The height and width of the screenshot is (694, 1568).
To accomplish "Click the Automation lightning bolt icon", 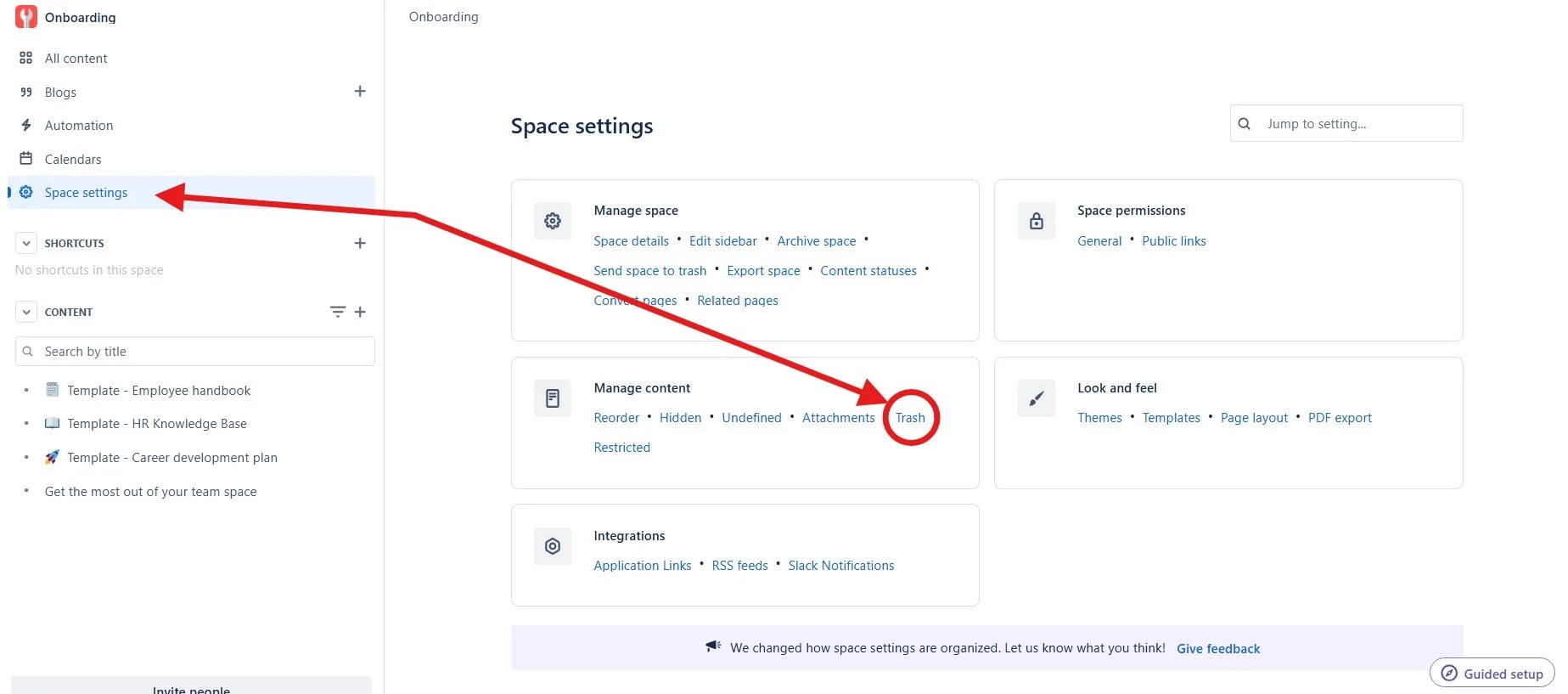I will tap(26, 125).
